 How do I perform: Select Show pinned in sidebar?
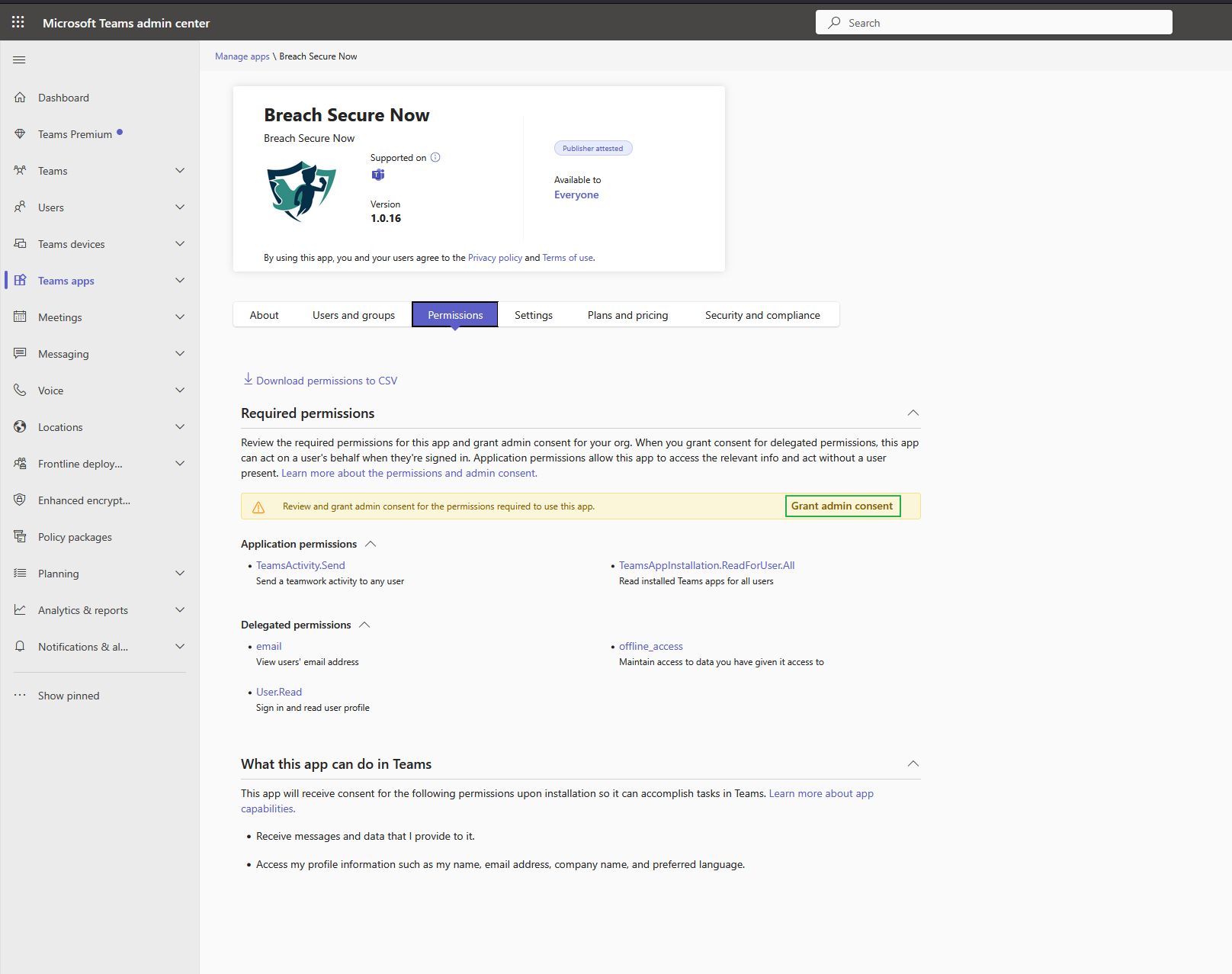tap(69, 696)
